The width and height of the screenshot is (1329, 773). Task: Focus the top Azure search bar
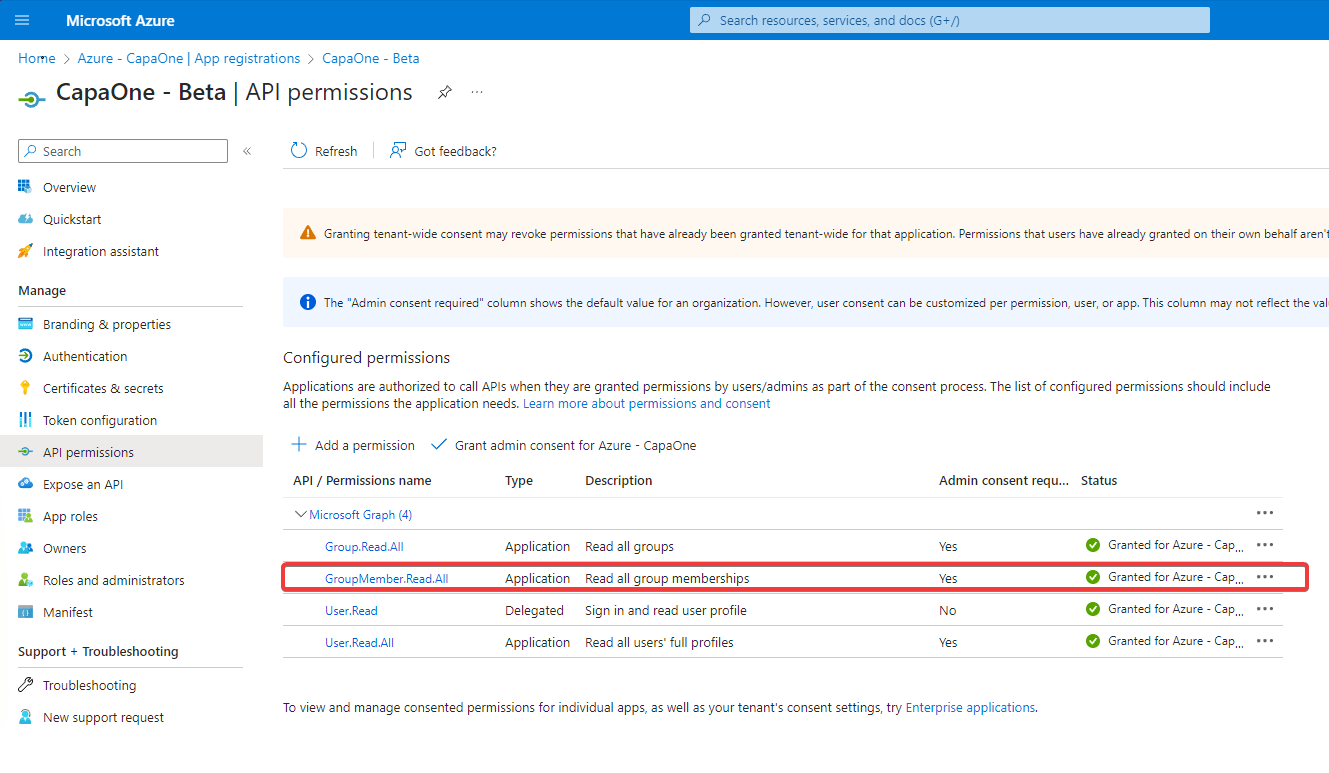[950, 20]
